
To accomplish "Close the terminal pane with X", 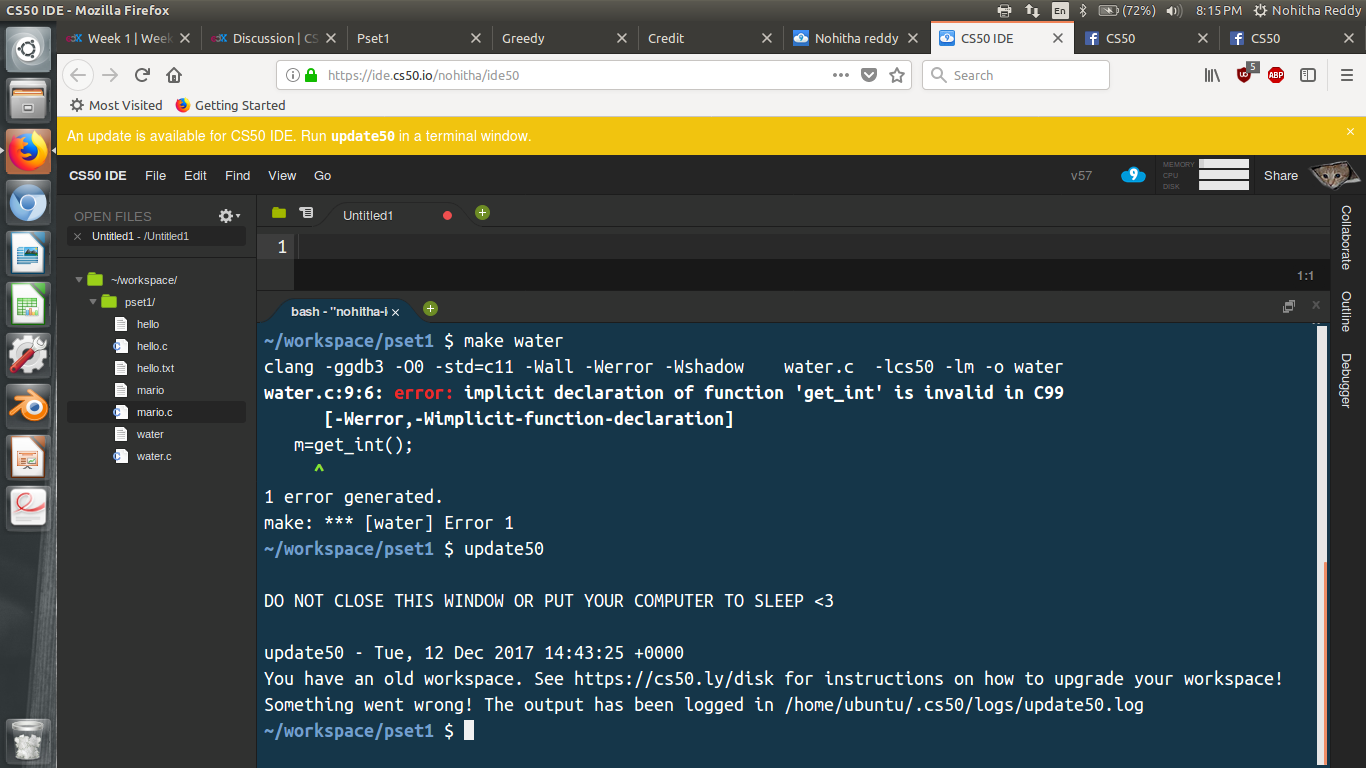I will click(1316, 305).
